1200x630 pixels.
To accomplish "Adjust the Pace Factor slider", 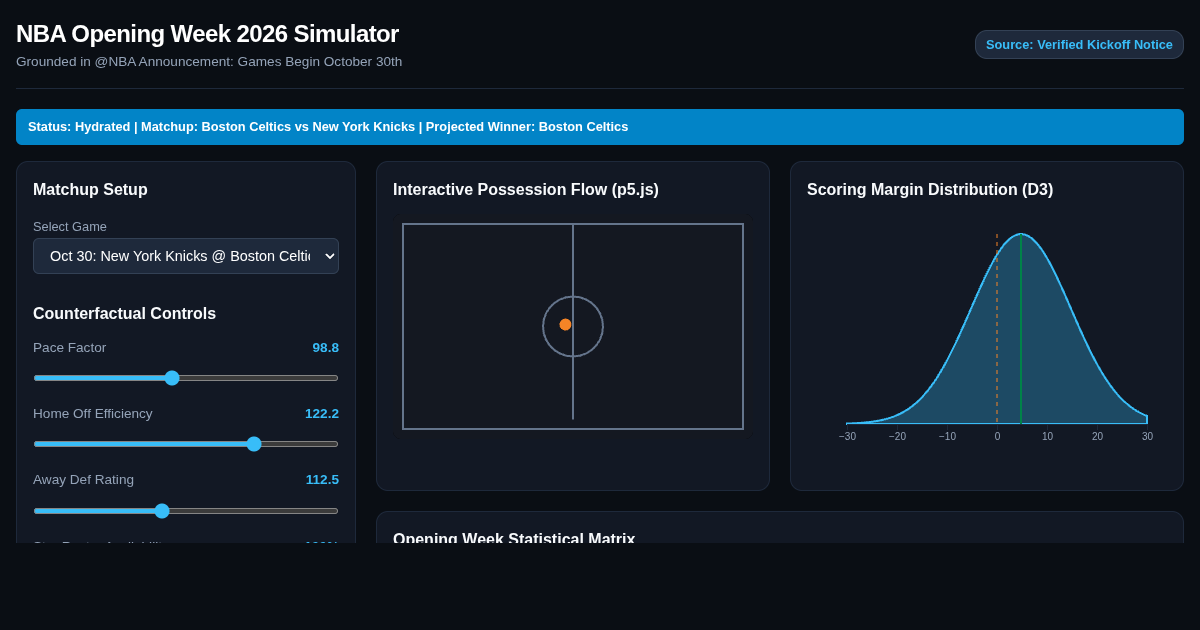I will click(186, 378).
